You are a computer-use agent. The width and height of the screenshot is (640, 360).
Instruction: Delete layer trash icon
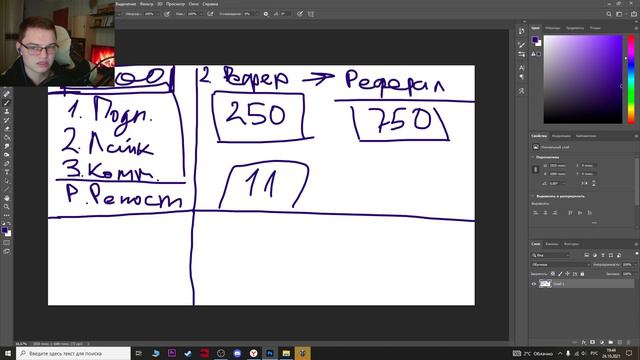coord(629,342)
